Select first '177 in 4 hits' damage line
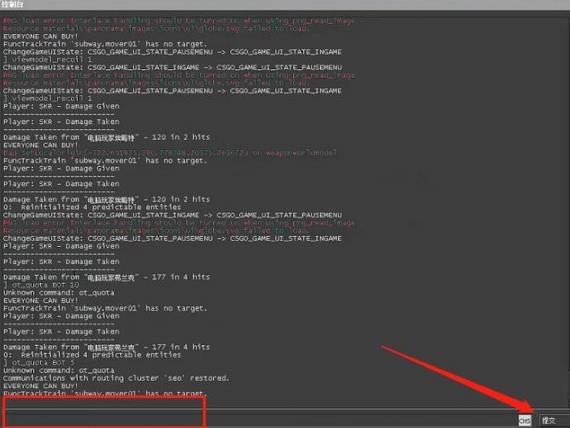 (x=107, y=277)
